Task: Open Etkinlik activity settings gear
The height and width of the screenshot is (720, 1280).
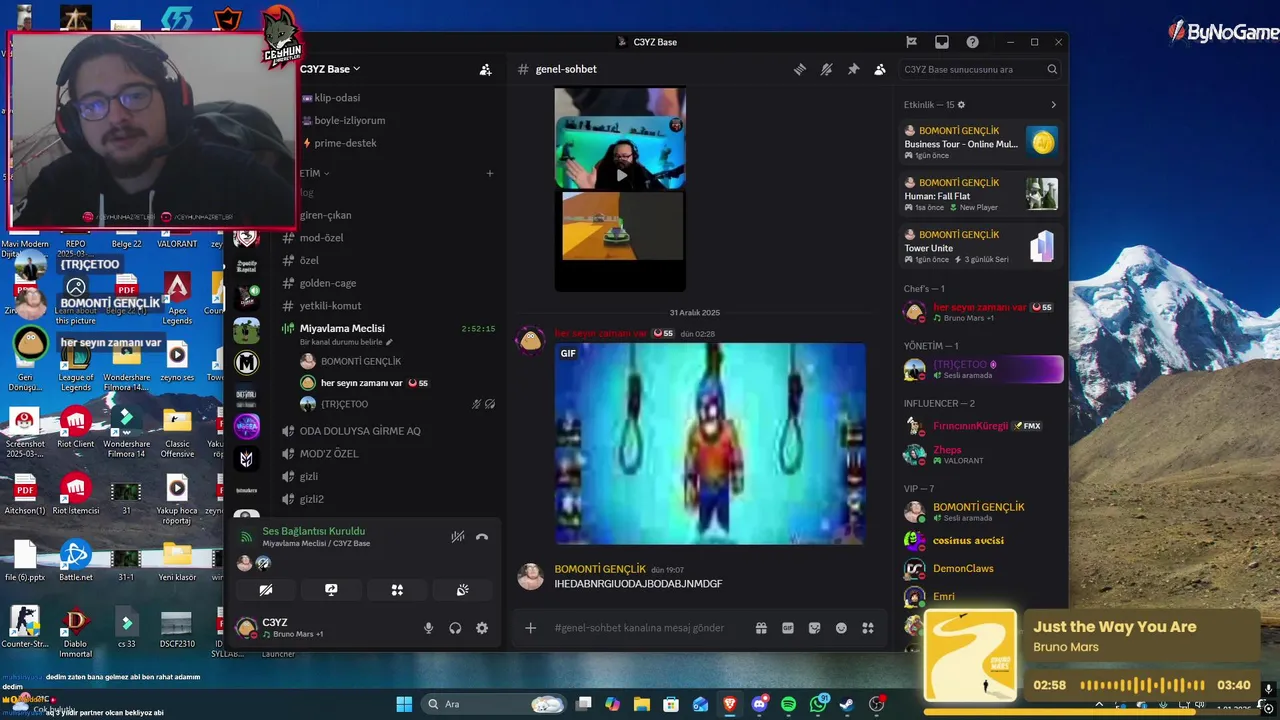Action: point(962,105)
